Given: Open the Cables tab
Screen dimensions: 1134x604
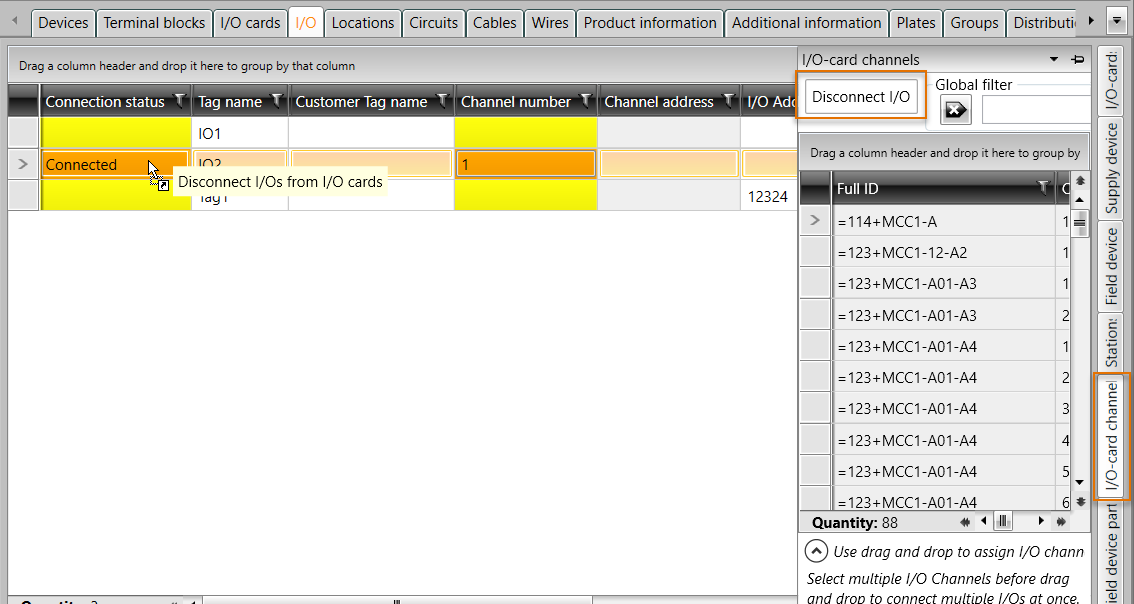Looking at the screenshot, I should (x=495, y=22).
